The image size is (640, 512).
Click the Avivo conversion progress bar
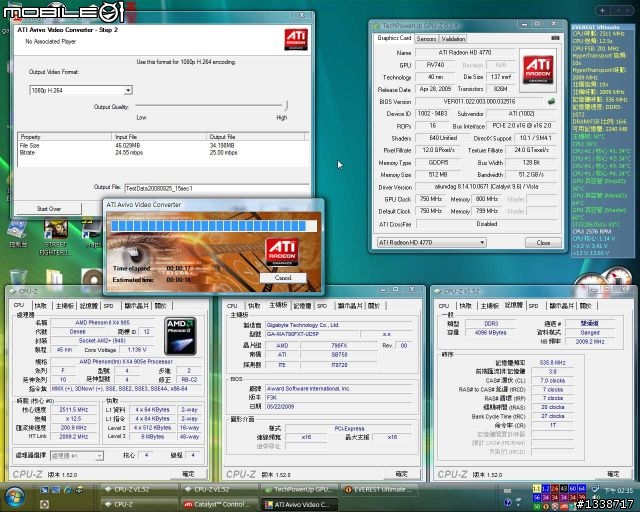tap(213, 226)
